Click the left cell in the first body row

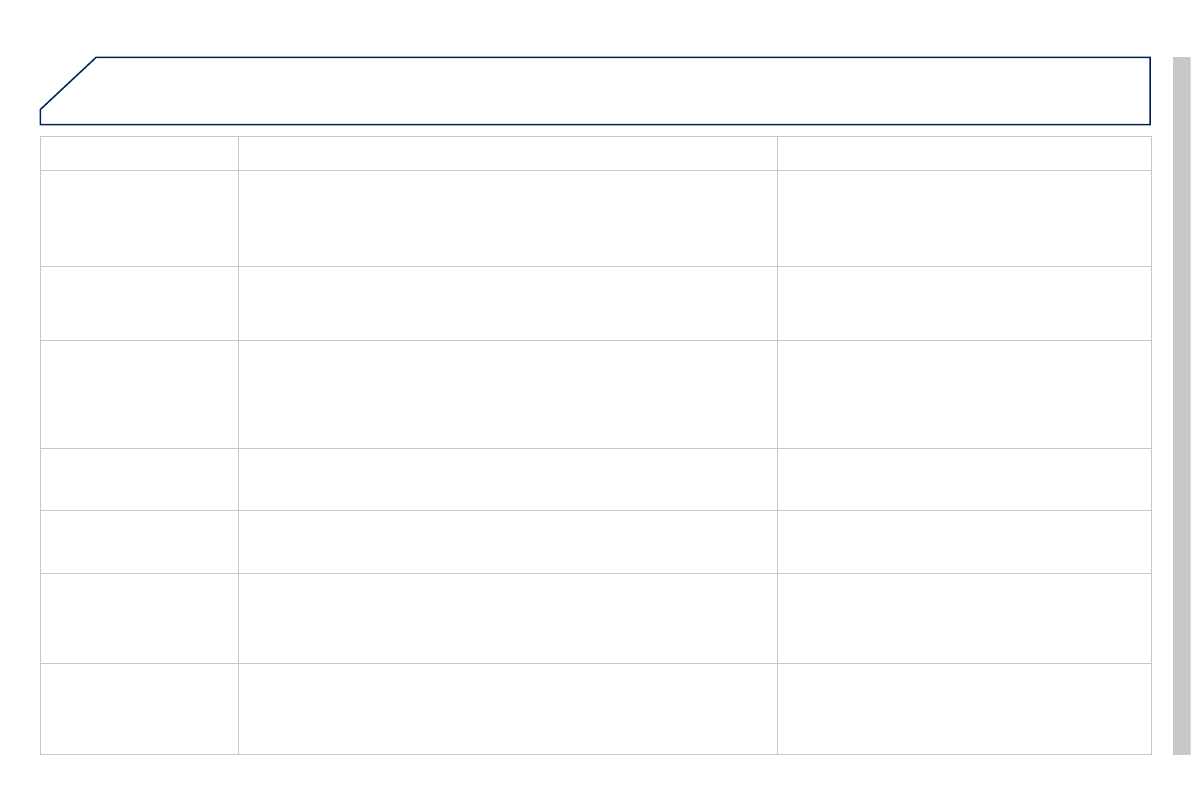139,218
